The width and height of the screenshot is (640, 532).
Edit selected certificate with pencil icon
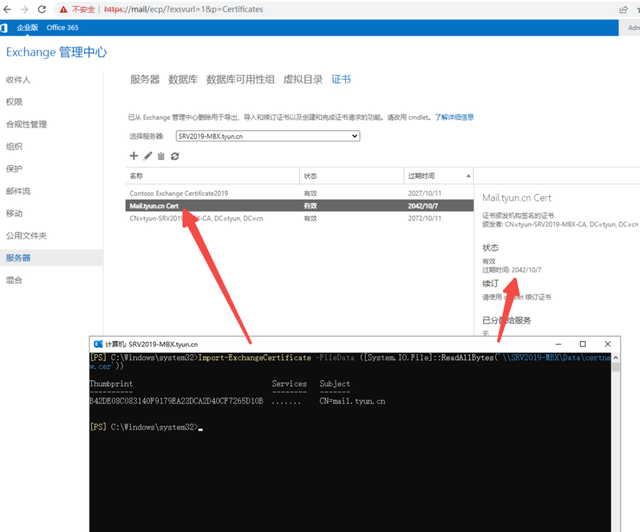pyautogui.click(x=148, y=156)
